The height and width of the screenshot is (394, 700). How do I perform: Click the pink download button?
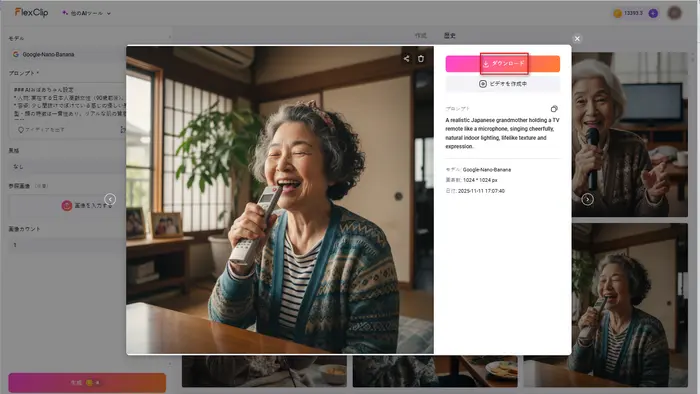[x=502, y=64]
